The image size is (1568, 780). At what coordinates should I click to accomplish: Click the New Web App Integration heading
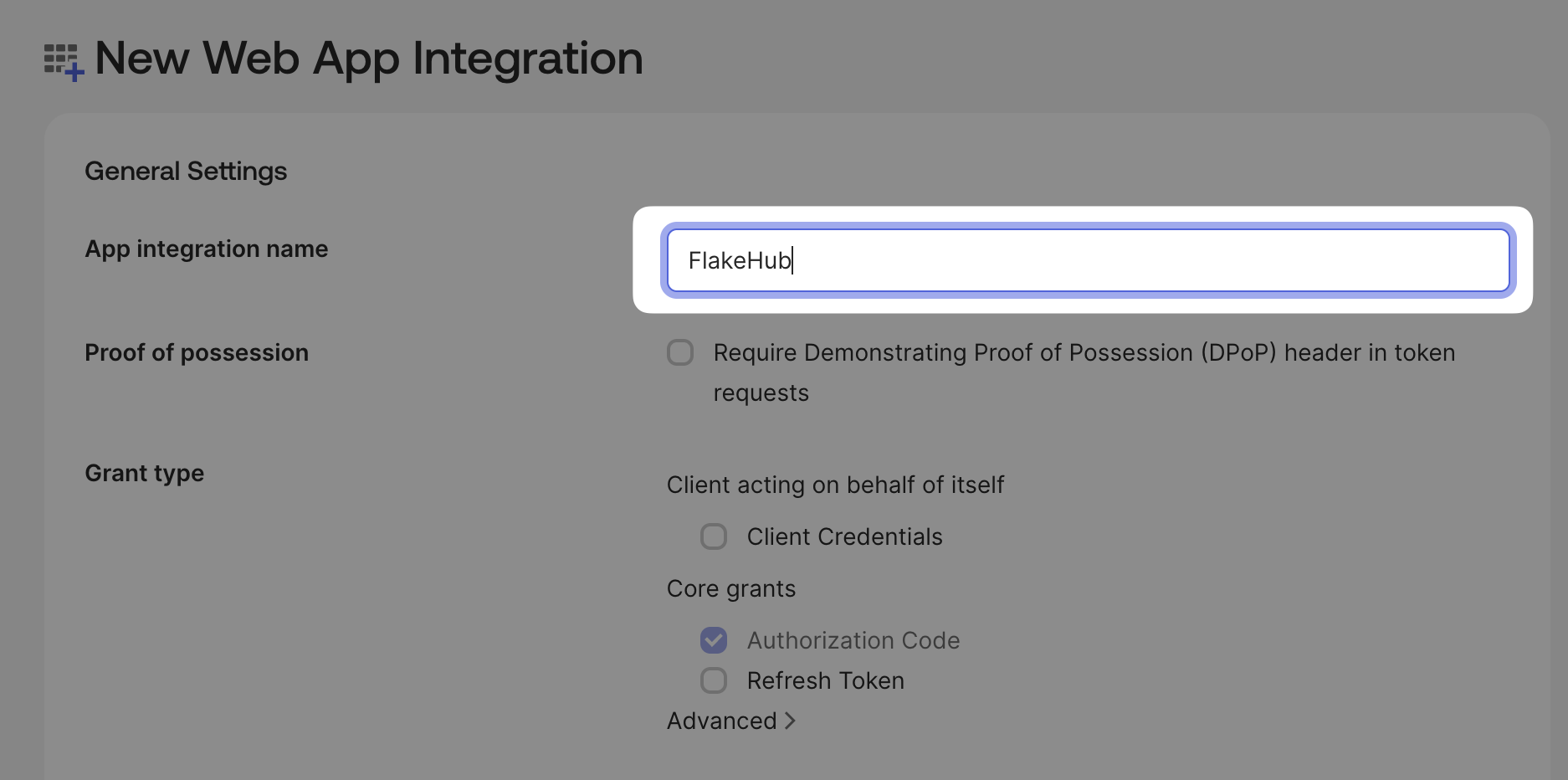coord(368,59)
